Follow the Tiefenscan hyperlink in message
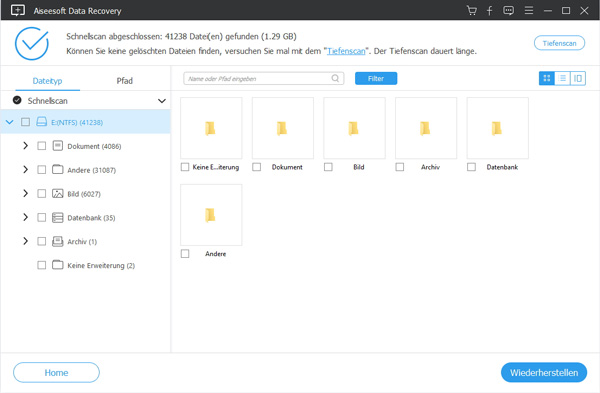Viewport: 600px width, 393px height. click(346, 51)
